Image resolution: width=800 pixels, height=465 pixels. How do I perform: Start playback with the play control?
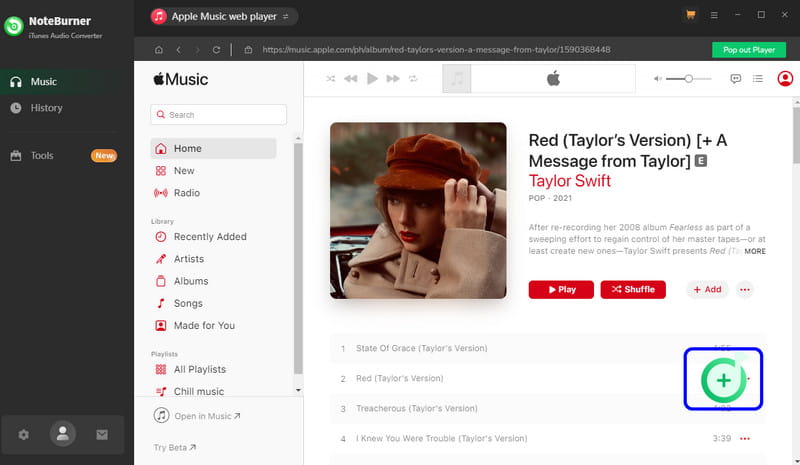click(x=372, y=79)
